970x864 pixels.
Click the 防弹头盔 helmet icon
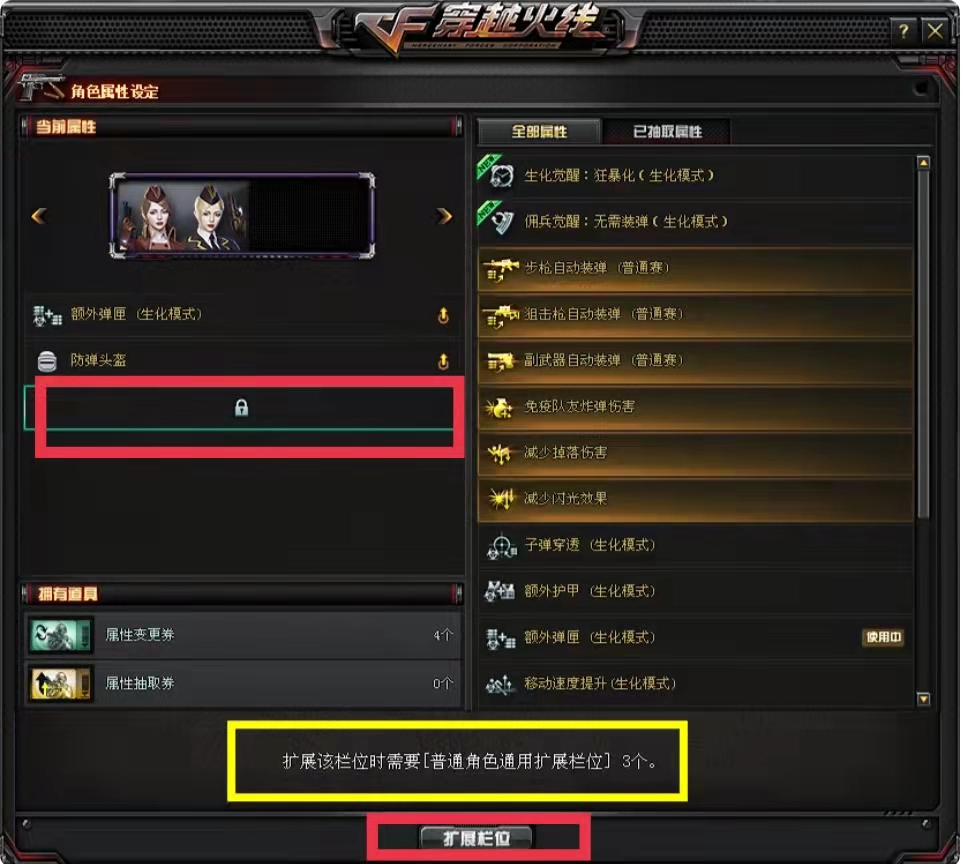47,361
